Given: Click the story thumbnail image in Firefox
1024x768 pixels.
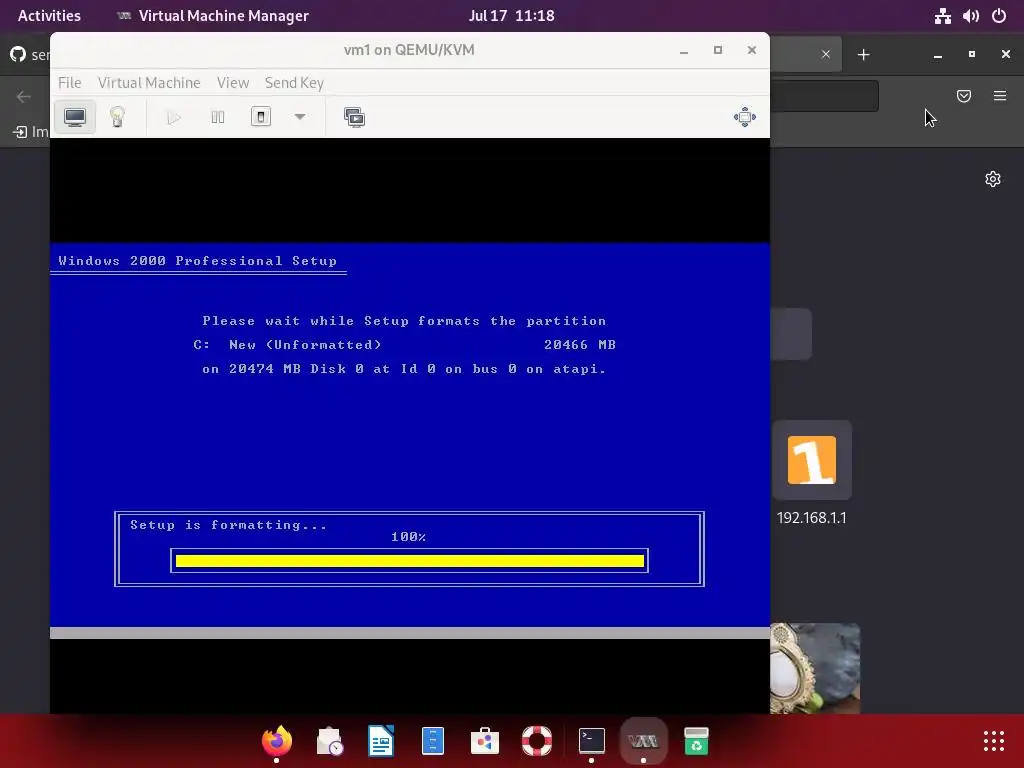Looking at the screenshot, I should coord(815,669).
